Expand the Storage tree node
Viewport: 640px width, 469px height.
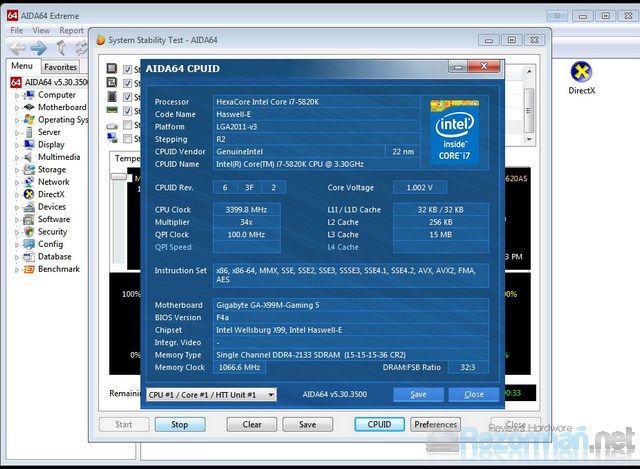[17, 171]
